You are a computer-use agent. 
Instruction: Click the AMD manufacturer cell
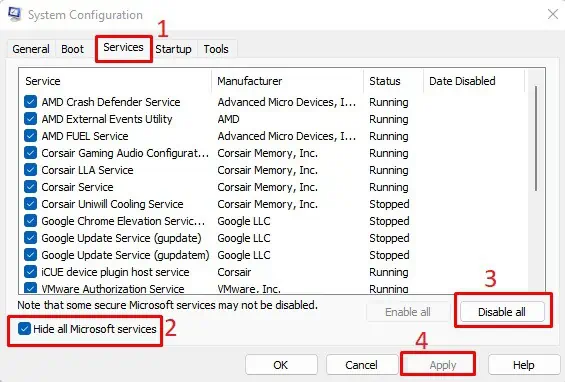[x=228, y=119]
